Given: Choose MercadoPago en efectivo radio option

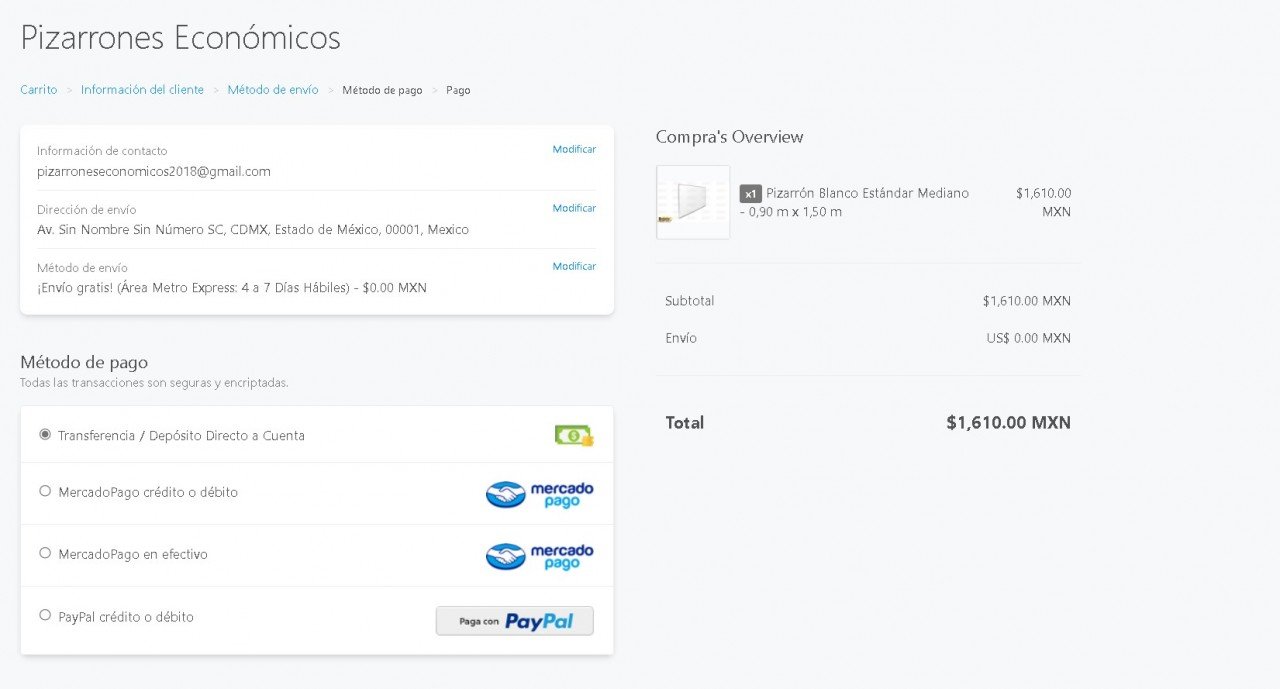Looking at the screenshot, I should point(45,553).
